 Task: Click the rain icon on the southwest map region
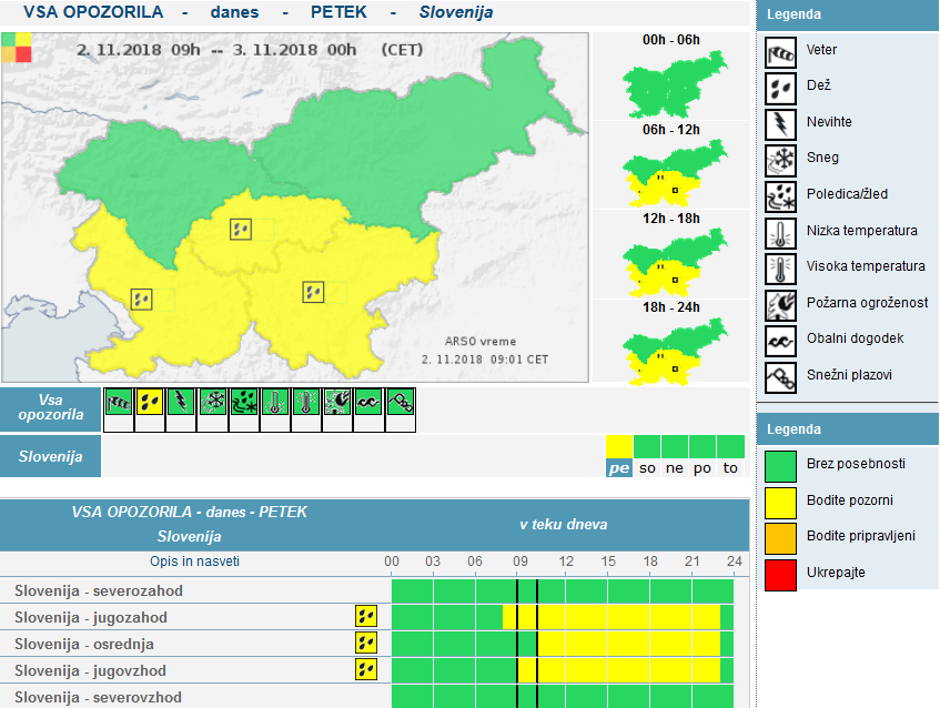[143, 298]
